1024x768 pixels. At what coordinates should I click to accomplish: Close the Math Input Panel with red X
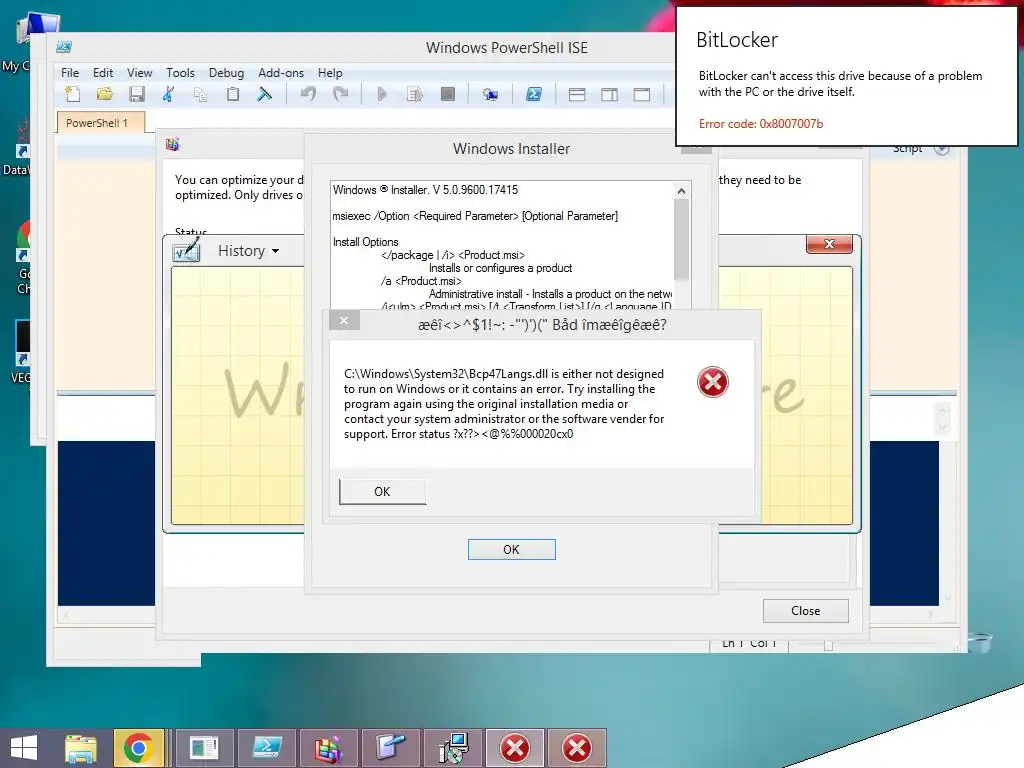click(x=829, y=244)
